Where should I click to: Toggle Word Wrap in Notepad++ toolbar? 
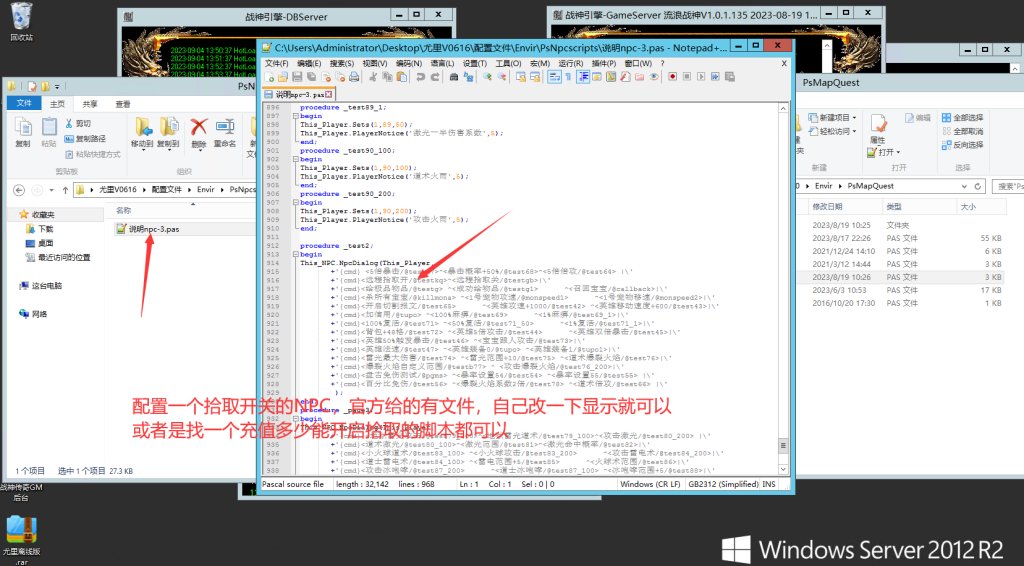pyautogui.click(x=554, y=77)
